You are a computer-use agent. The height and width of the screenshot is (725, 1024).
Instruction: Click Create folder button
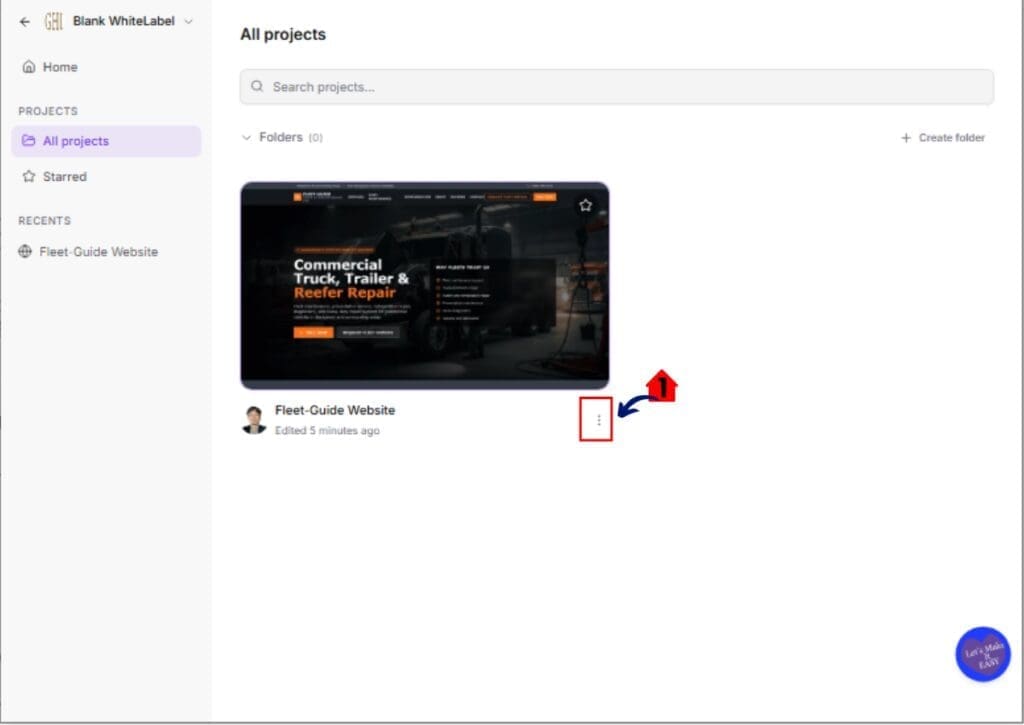[943, 138]
